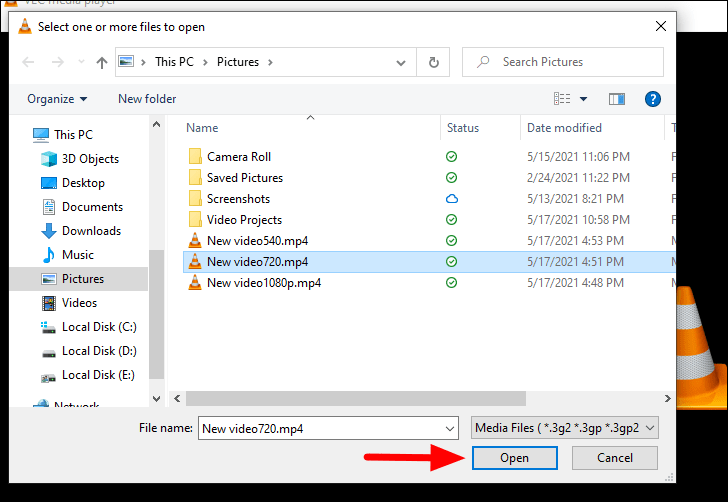Image resolution: width=728 pixels, height=502 pixels.
Task: Refresh the Pictures folder listing
Action: [433, 62]
